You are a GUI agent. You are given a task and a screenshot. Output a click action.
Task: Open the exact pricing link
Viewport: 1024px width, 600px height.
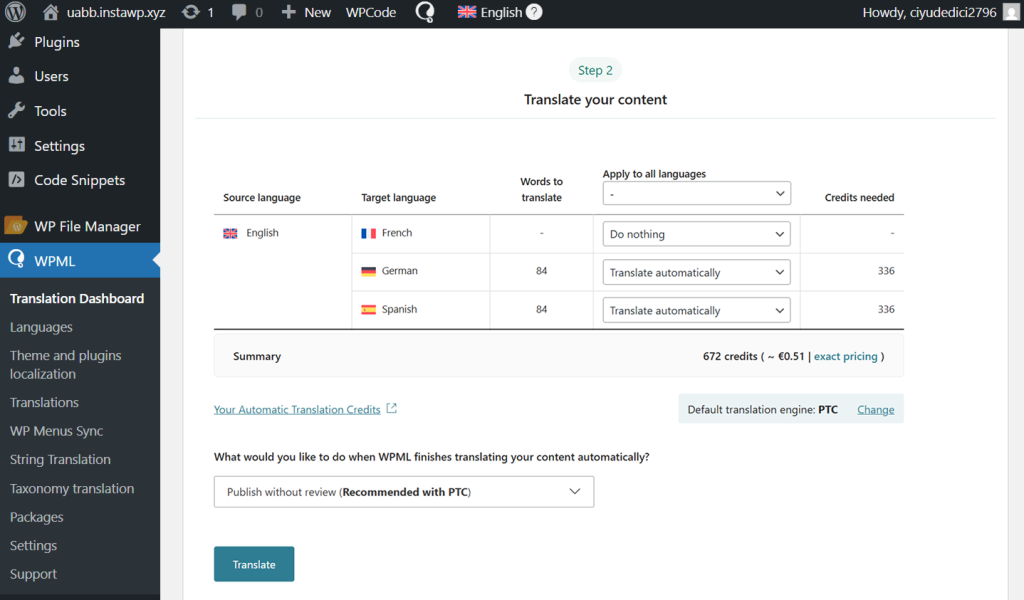845,356
